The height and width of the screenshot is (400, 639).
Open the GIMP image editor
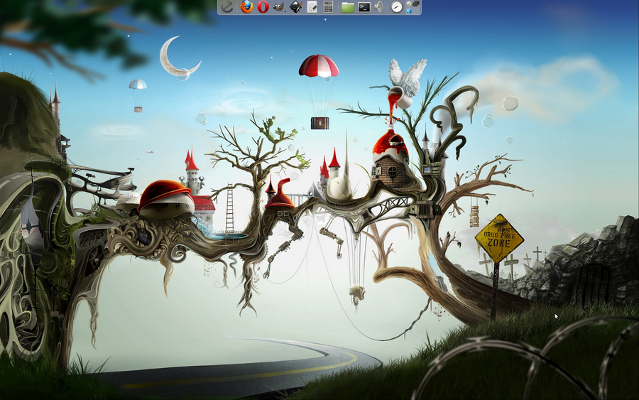click(x=279, y=7)
